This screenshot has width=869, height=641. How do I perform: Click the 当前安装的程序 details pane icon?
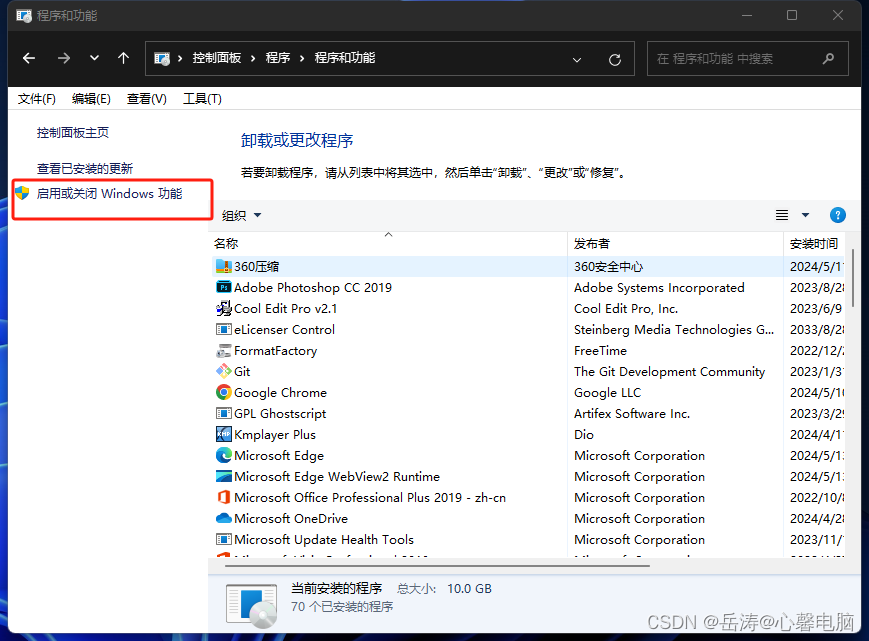pyautogui.click(x=251, y=606)
